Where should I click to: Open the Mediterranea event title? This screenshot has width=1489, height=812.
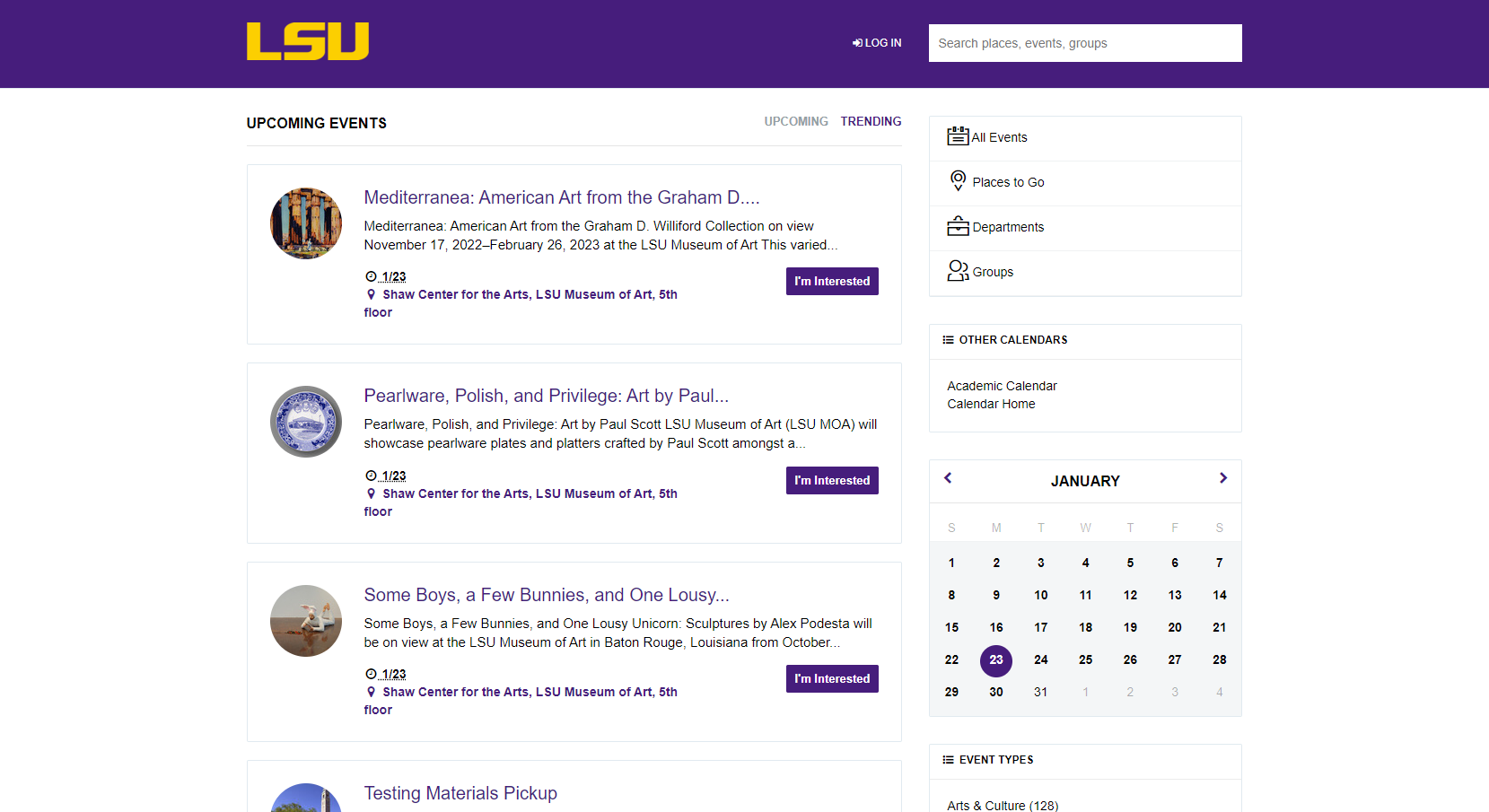tap(562, 197)
